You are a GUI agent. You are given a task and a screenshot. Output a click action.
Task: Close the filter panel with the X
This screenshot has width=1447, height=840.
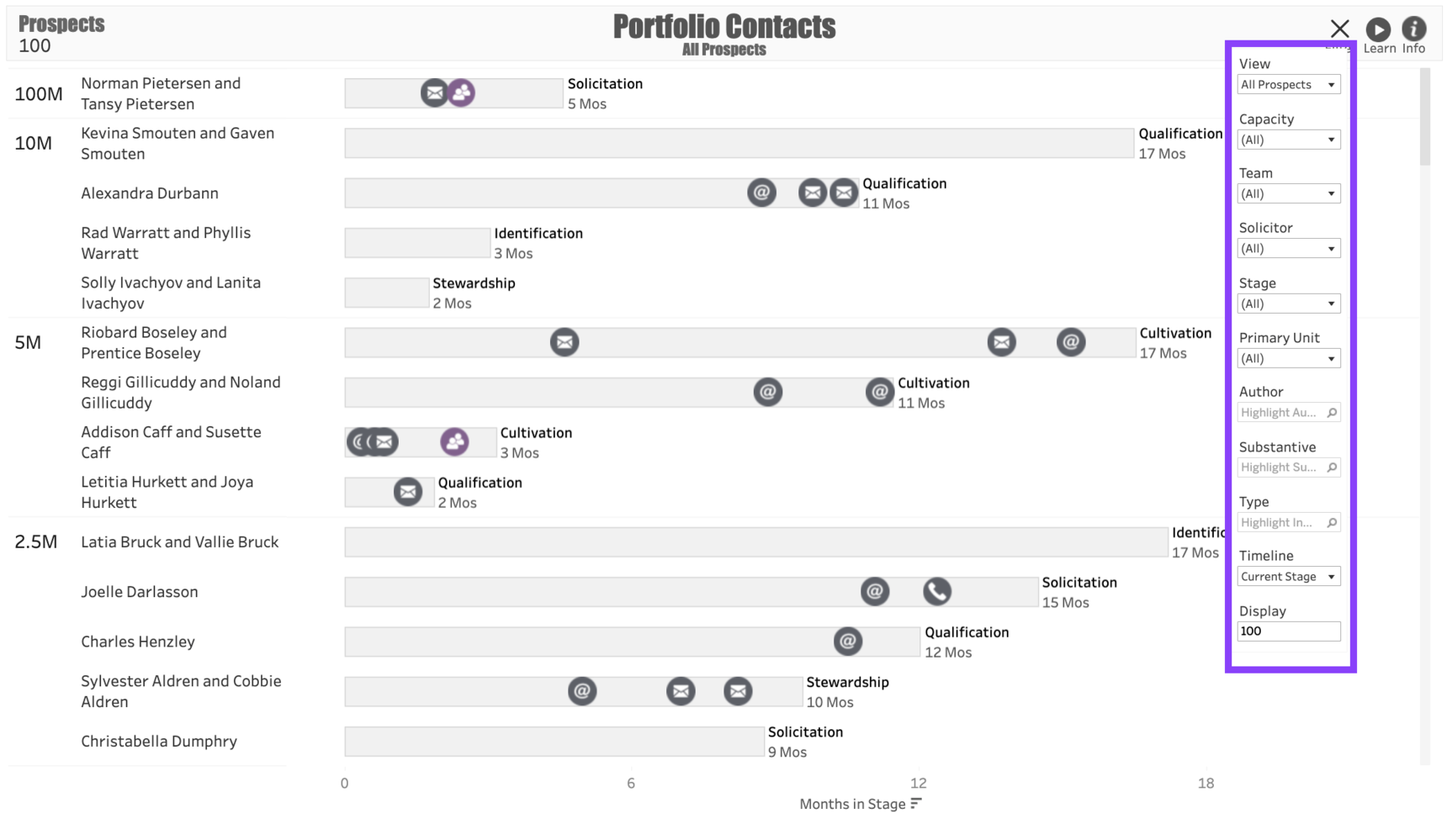click(x=1340, y=29)
